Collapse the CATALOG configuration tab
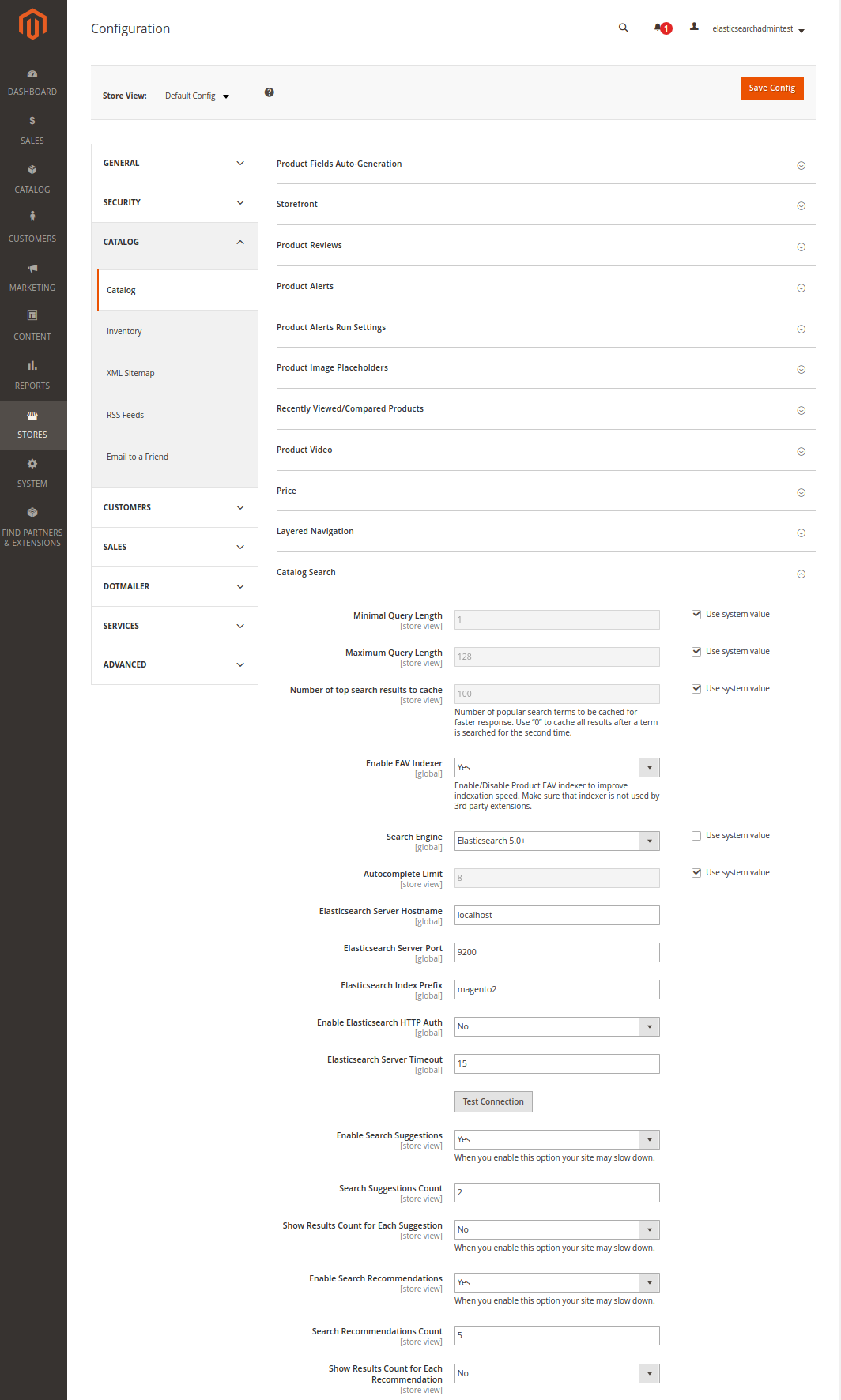Viewport: 841px width, 1400px height. point(175,242)
